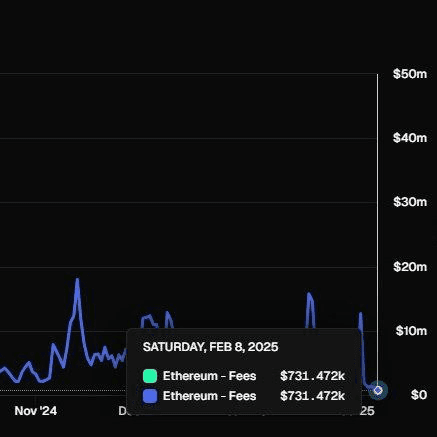
Task: Click the Nov '24 date label
Action: coord(36,411)
